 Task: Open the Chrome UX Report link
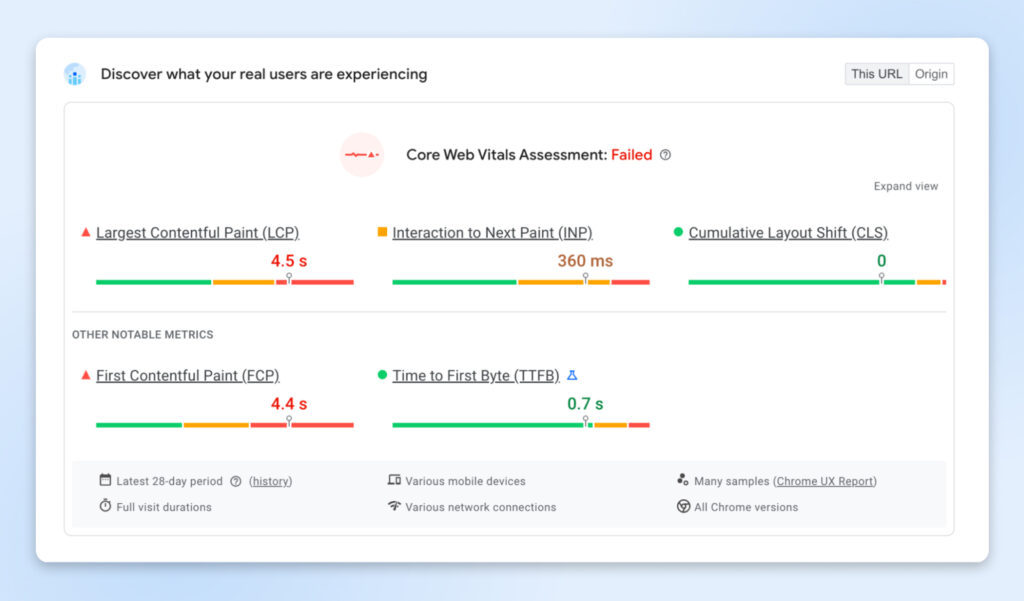824,481
